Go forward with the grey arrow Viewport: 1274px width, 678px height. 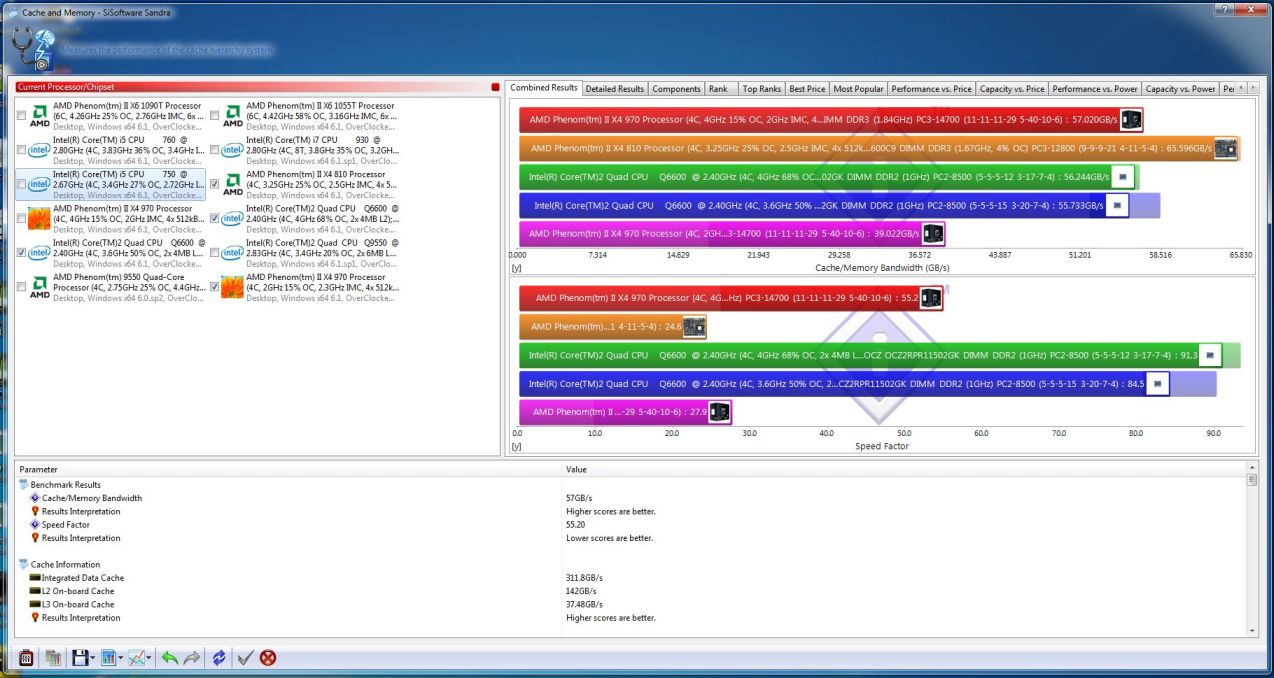point(192,658)
